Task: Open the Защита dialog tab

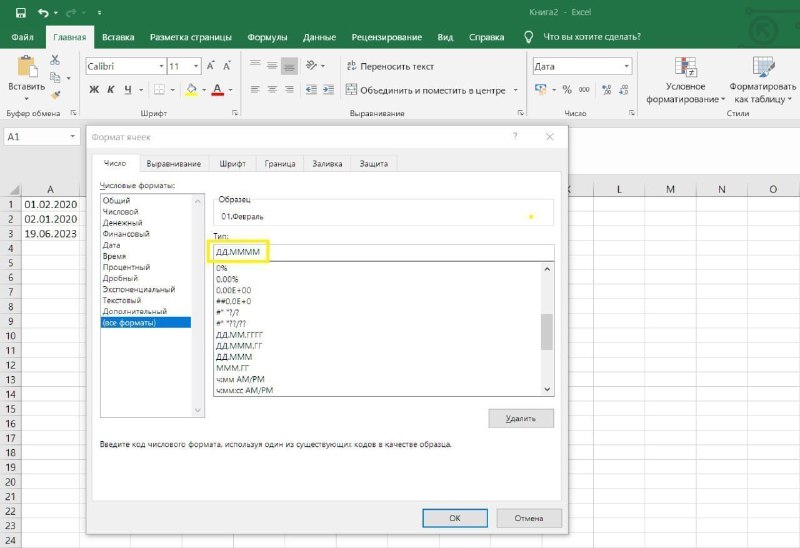Action: click(373, 164)
